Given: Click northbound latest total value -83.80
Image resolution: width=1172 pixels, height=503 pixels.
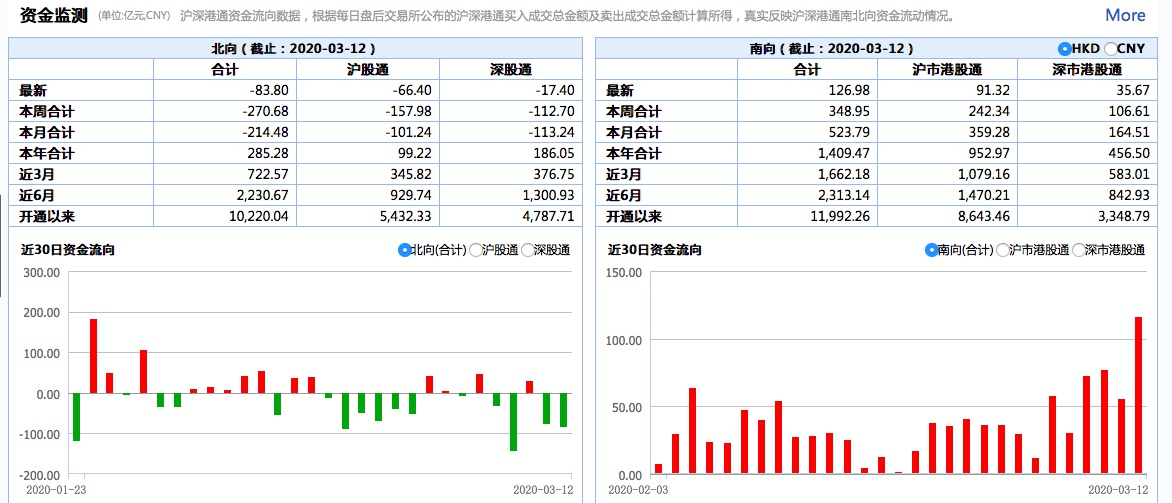Looking at the screenshot, I should point(269,90).
